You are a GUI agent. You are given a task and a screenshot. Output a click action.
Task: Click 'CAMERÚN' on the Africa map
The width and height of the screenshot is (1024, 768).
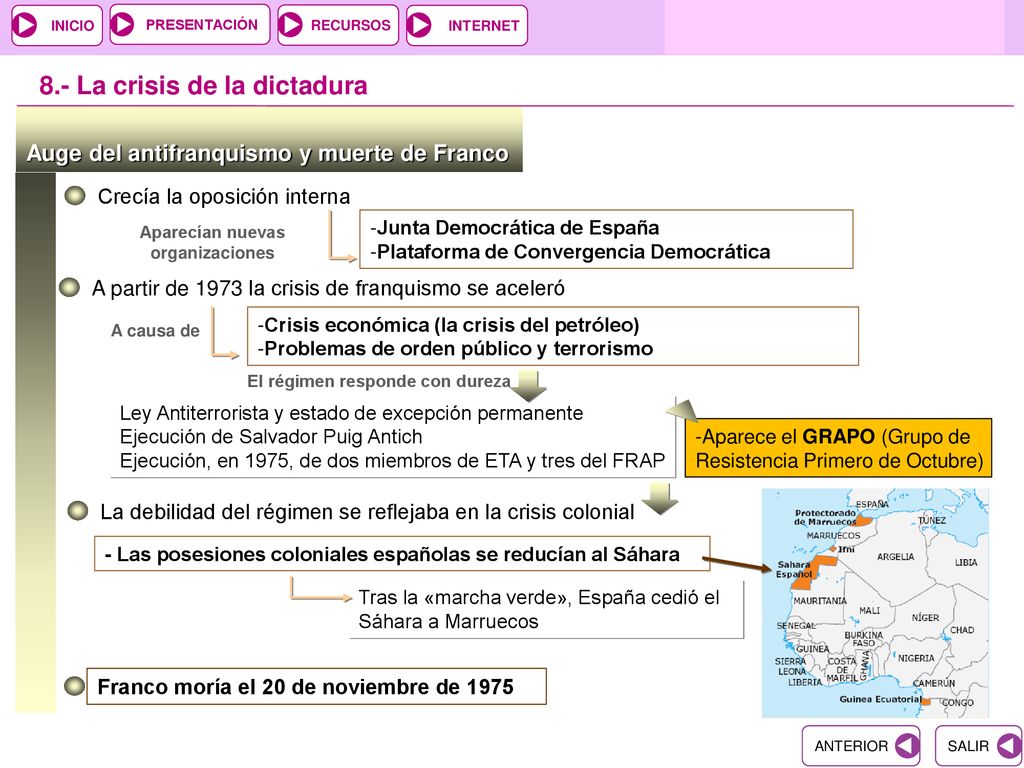(934, 683)
